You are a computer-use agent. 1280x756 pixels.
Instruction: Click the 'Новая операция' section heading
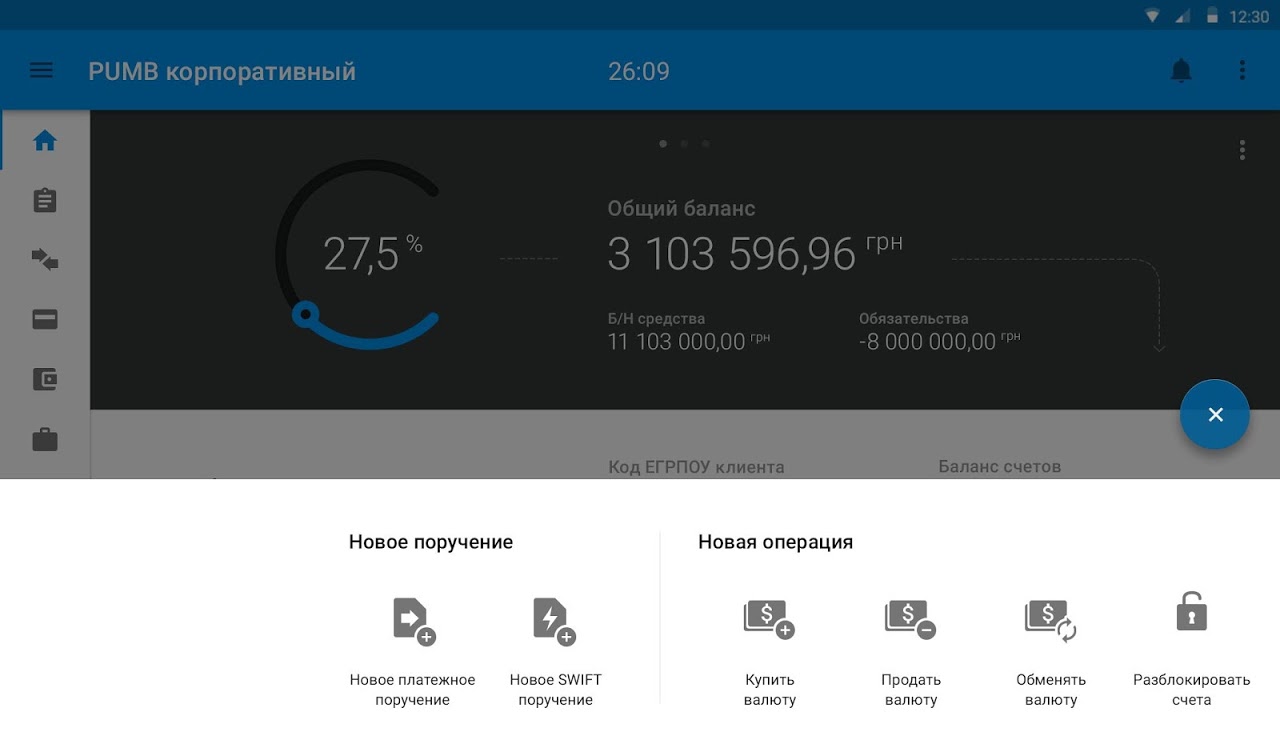776,542
